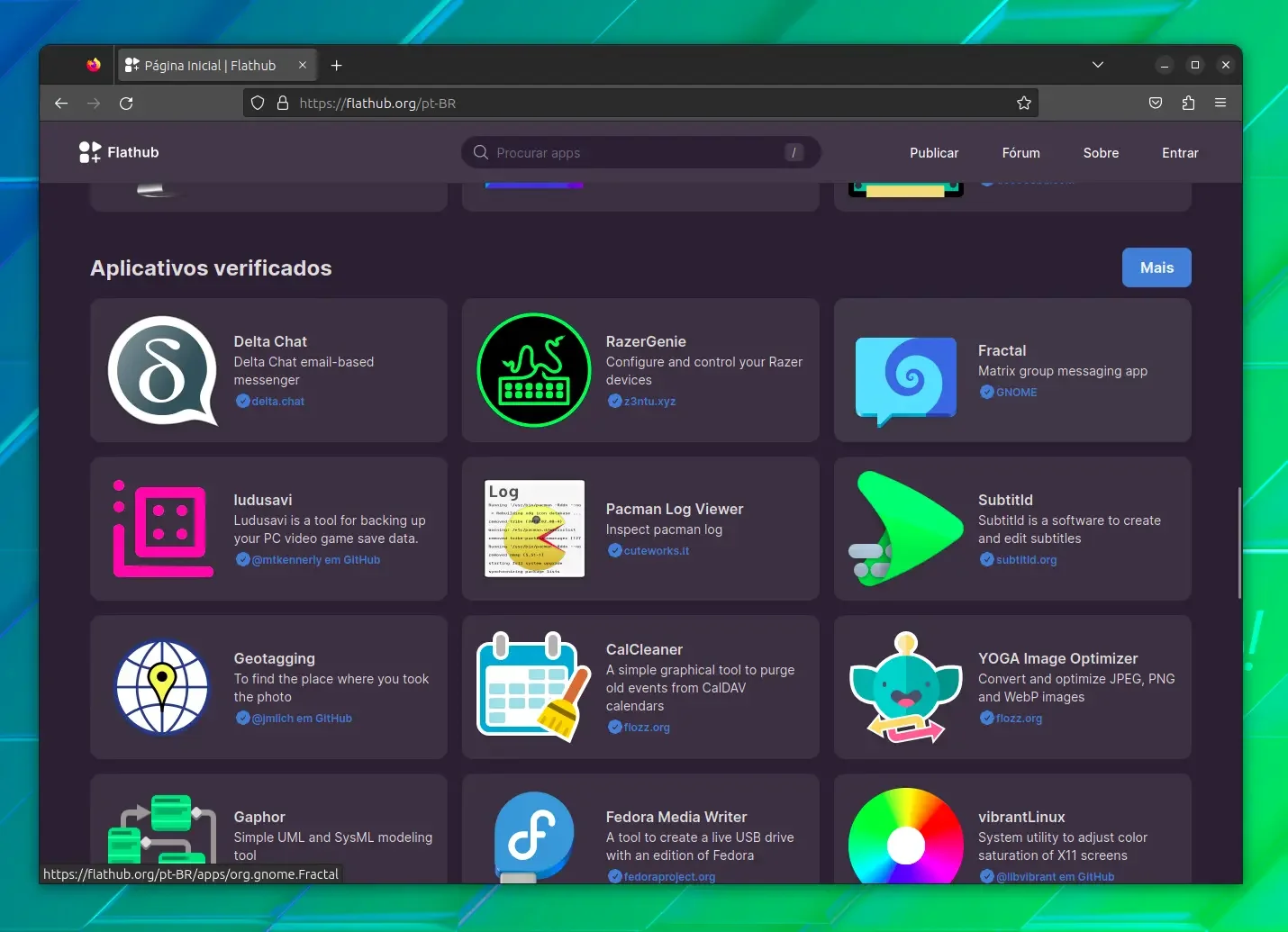Click the blue Mais button

[1156, 267]
